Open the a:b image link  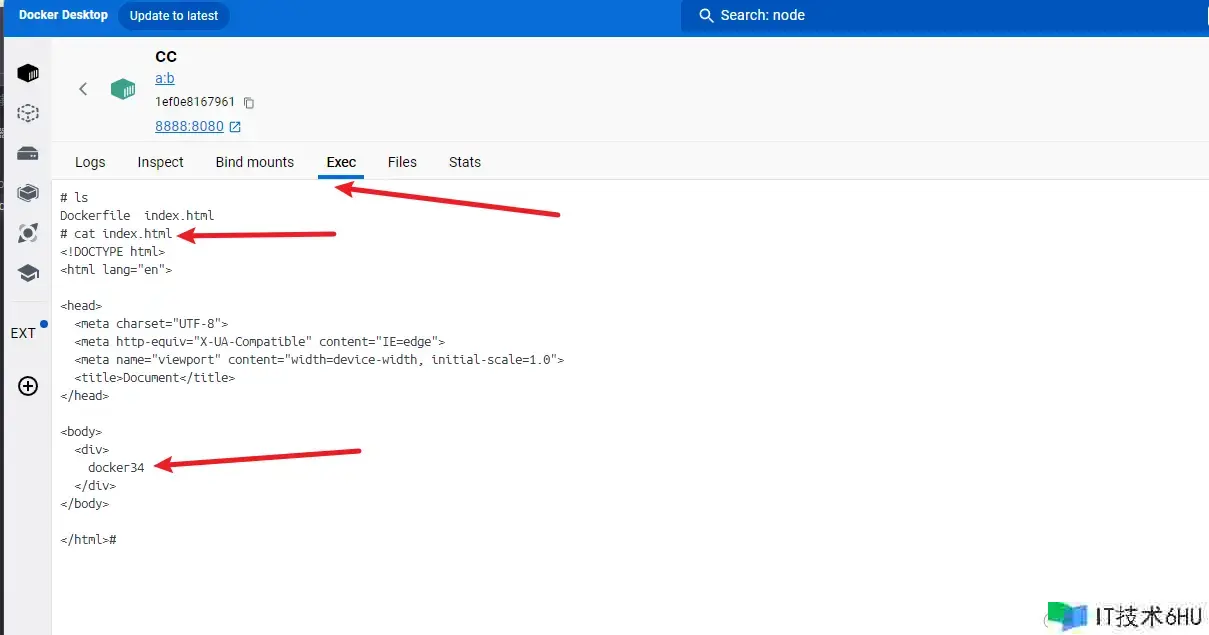[x=165, y=79]
